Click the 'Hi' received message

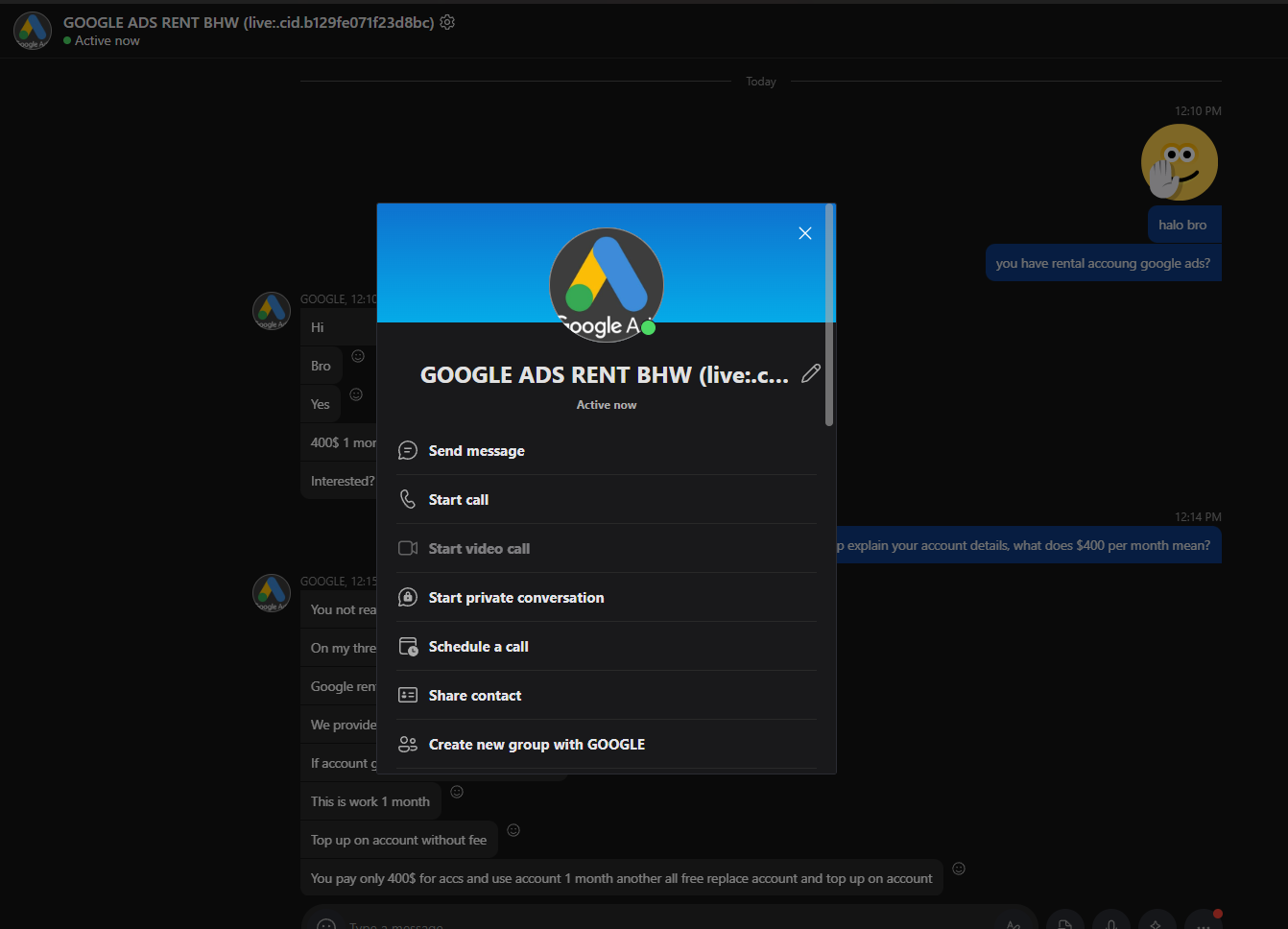click(338, 327)
